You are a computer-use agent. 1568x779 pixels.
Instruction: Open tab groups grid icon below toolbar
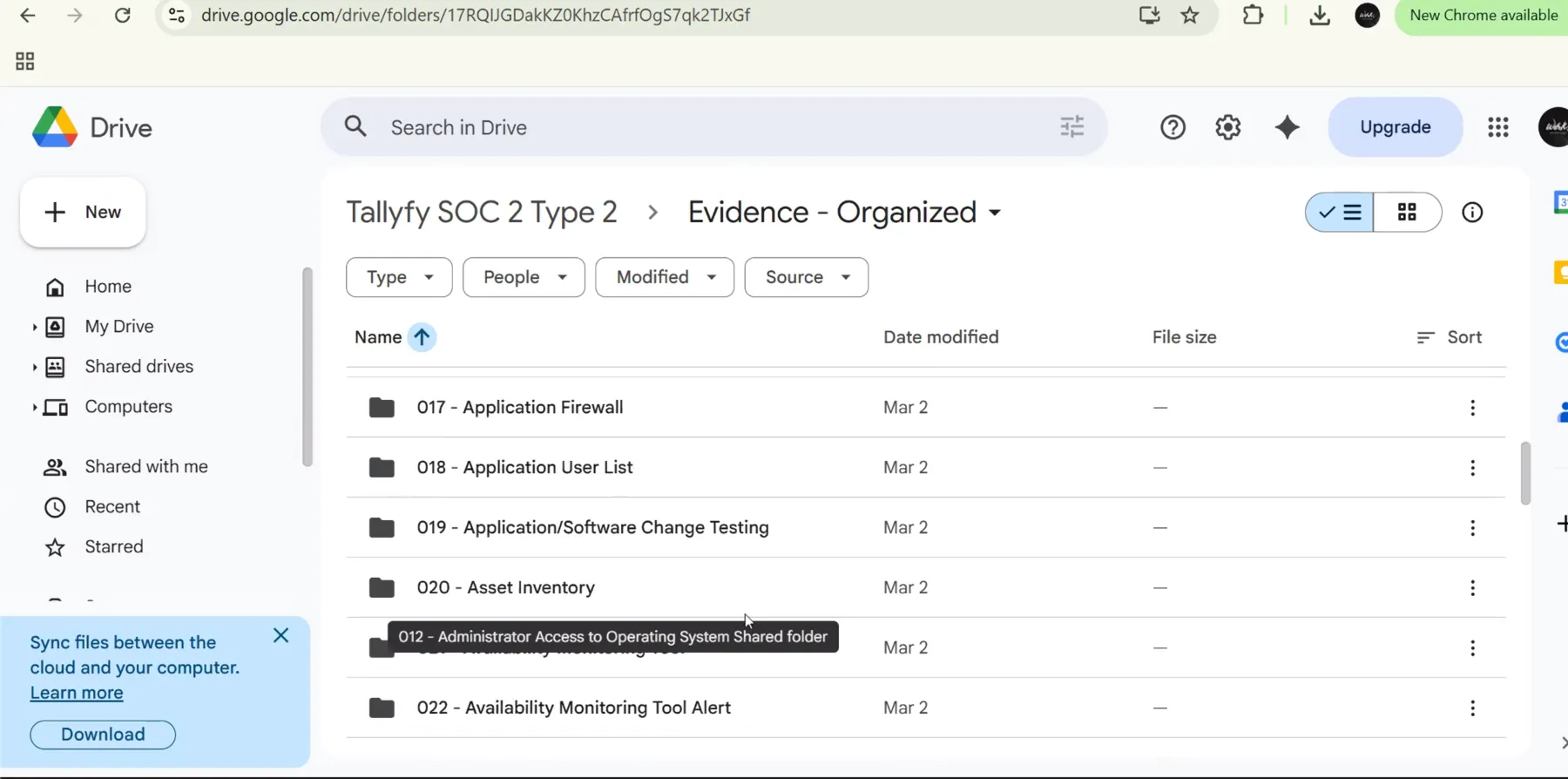(25, 61)
